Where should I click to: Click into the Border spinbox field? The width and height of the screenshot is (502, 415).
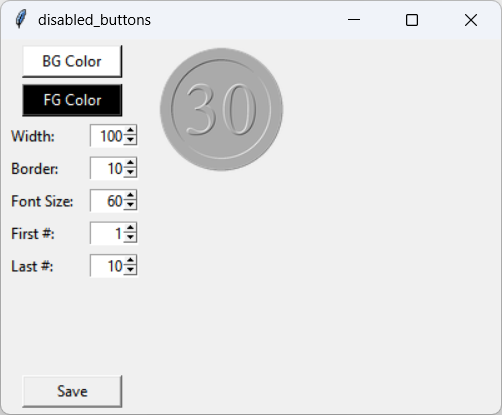point(107,168)
